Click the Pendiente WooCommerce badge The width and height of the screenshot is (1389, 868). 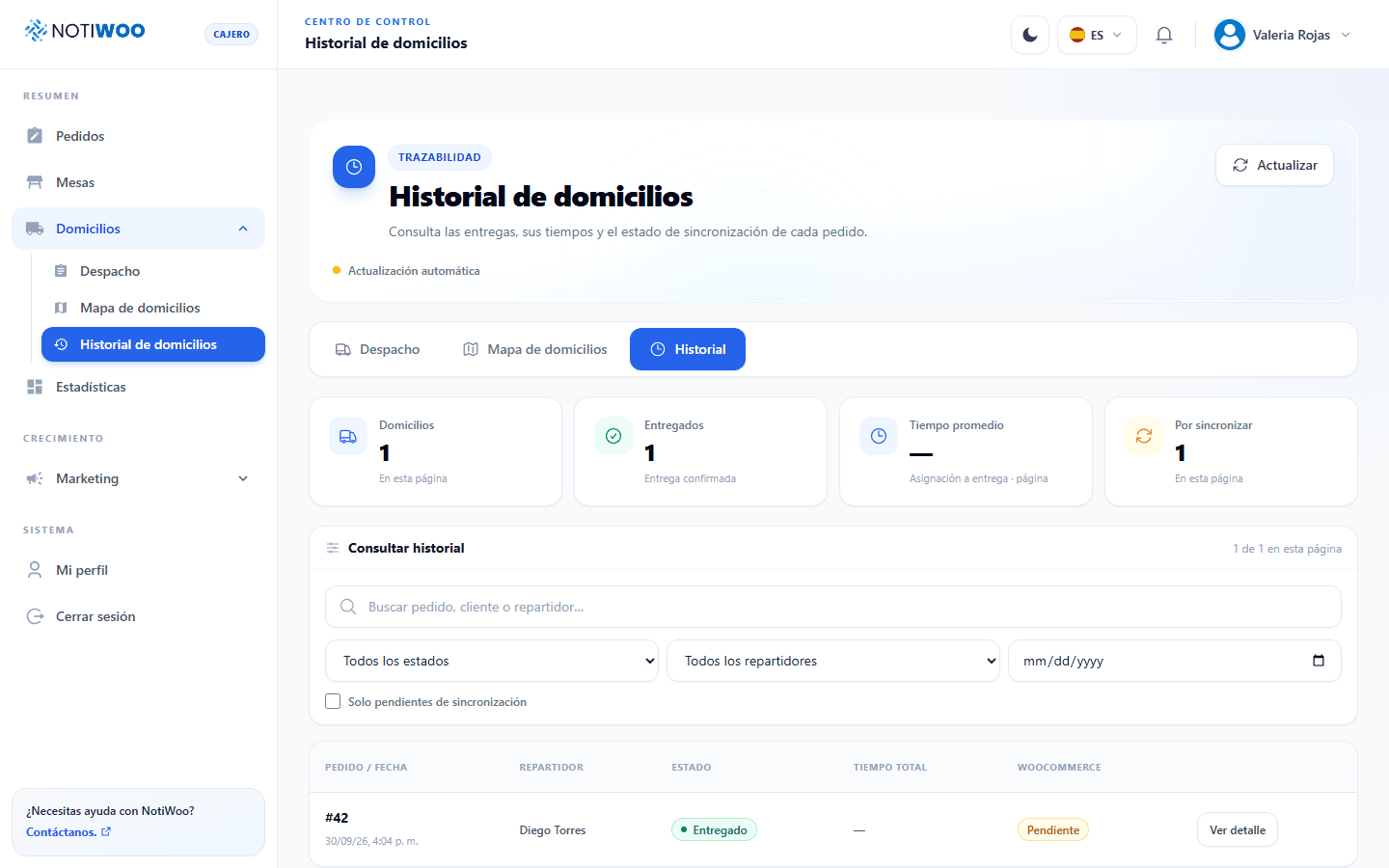[1053, 829]
